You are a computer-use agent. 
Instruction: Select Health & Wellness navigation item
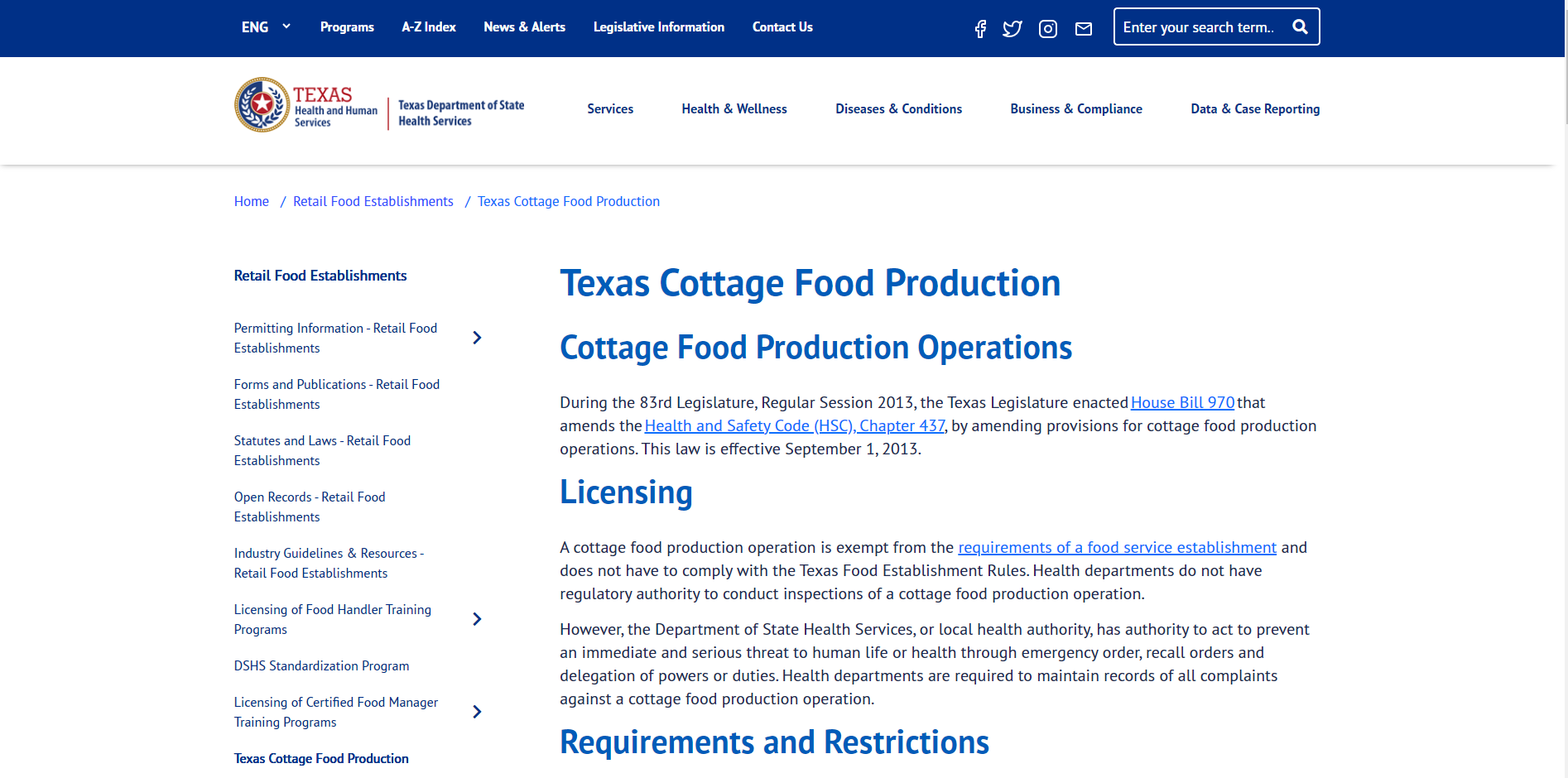[x=733, y=108]
